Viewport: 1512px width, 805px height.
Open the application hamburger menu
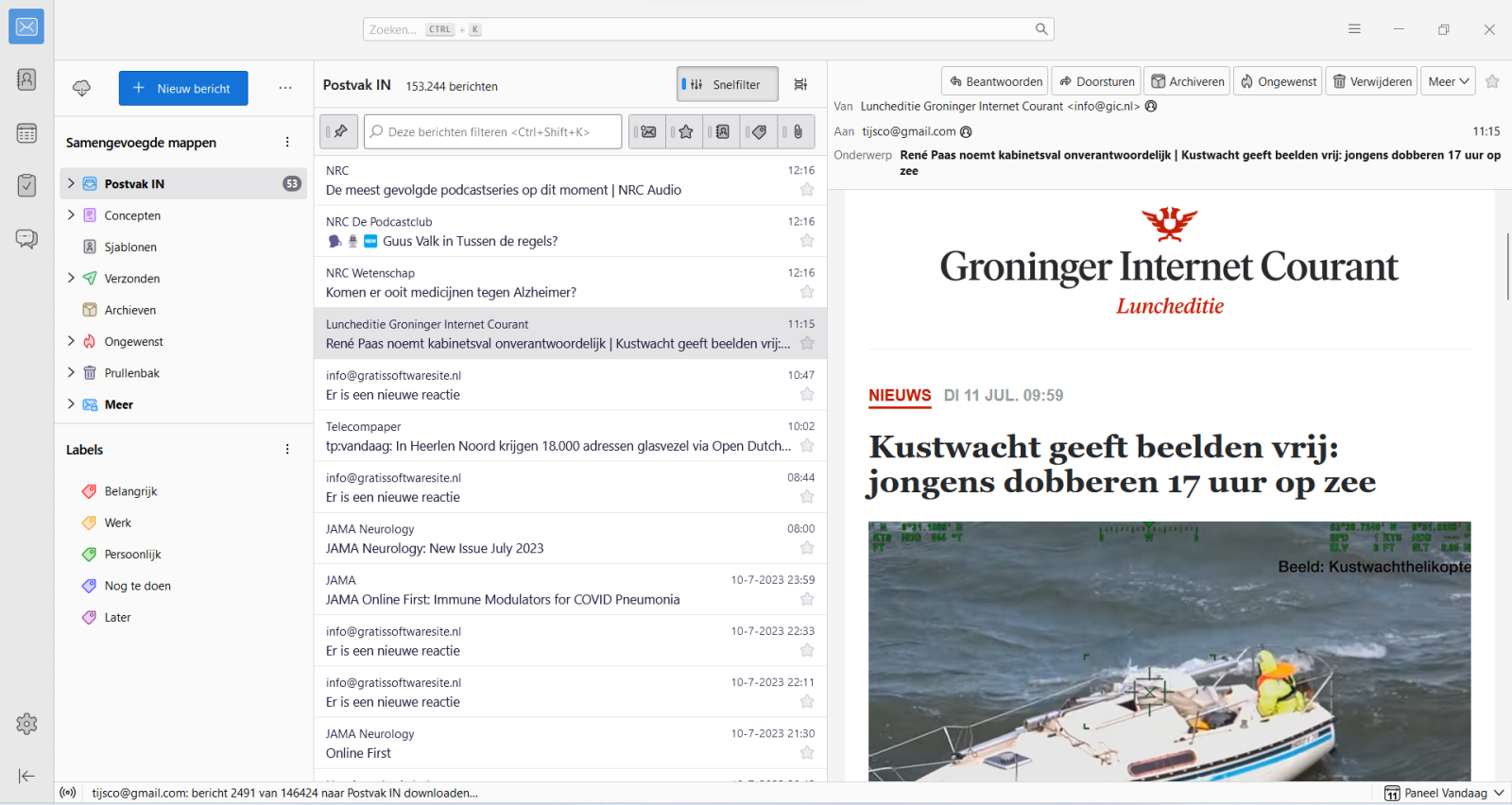(1354, 29)
